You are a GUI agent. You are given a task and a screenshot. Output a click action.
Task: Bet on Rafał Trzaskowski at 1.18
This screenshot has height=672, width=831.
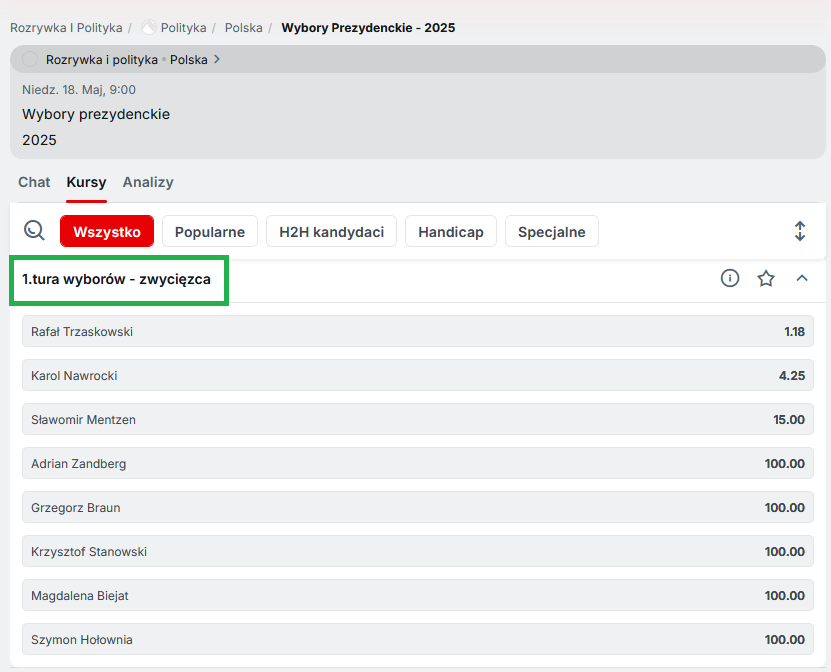[x=418, y=331]
